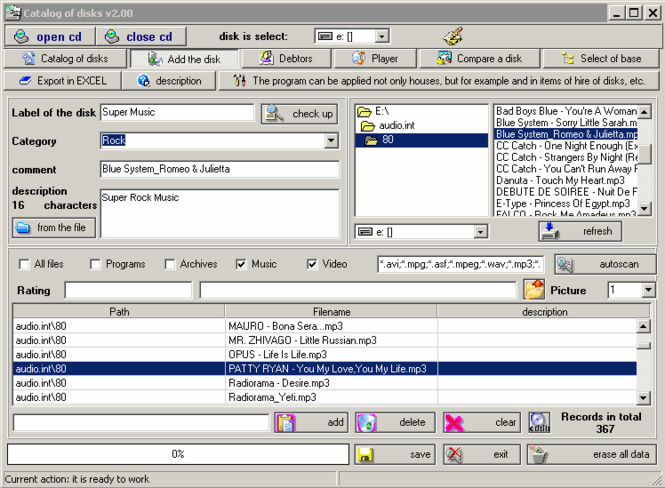Click the clipboard icon on add button
The width and height of the screenshot is (665, 488).
point(285,423)
